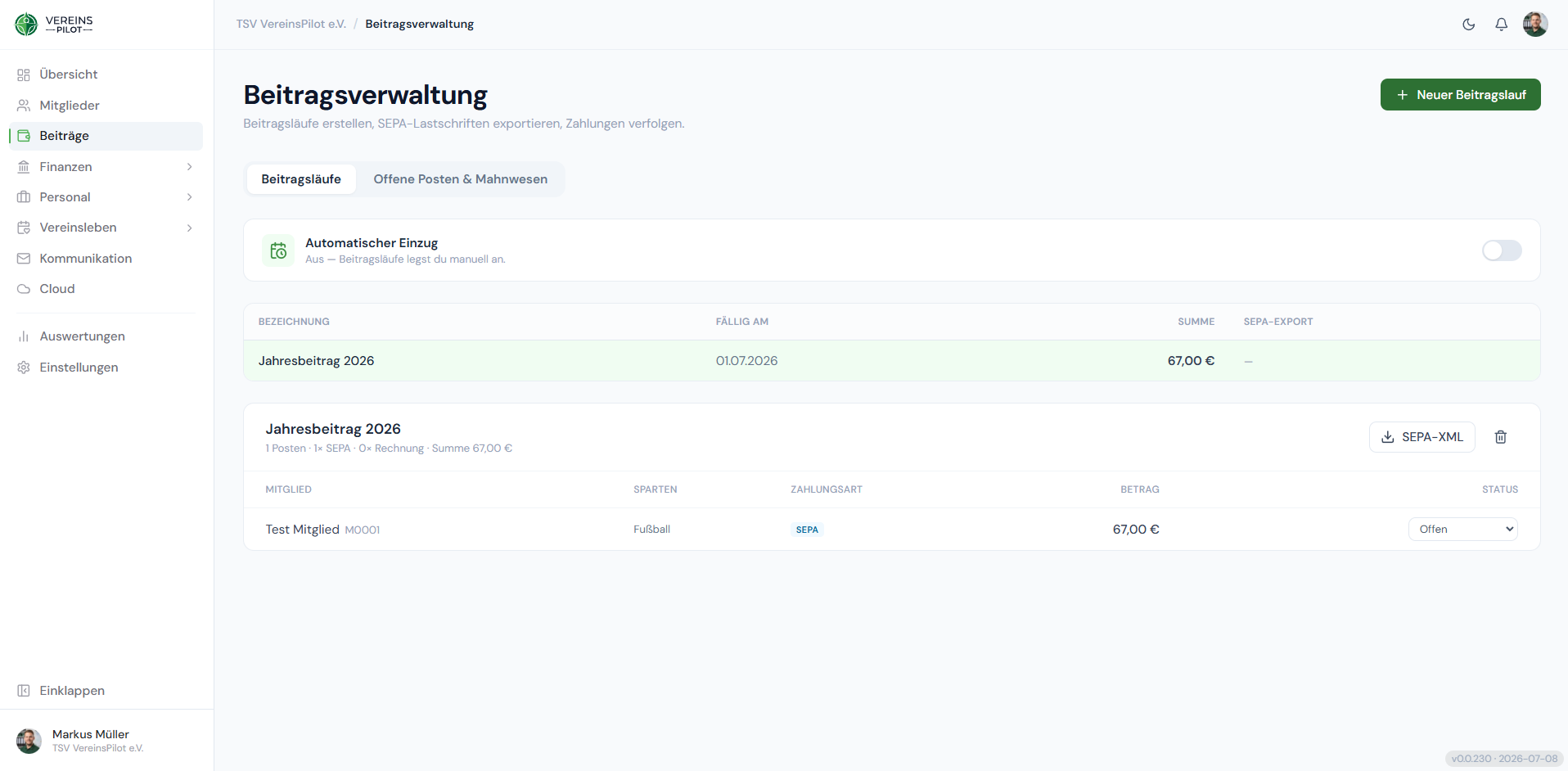Download the SEPA-XML export
1568x771 pixels.
[x=1422, y=437]
